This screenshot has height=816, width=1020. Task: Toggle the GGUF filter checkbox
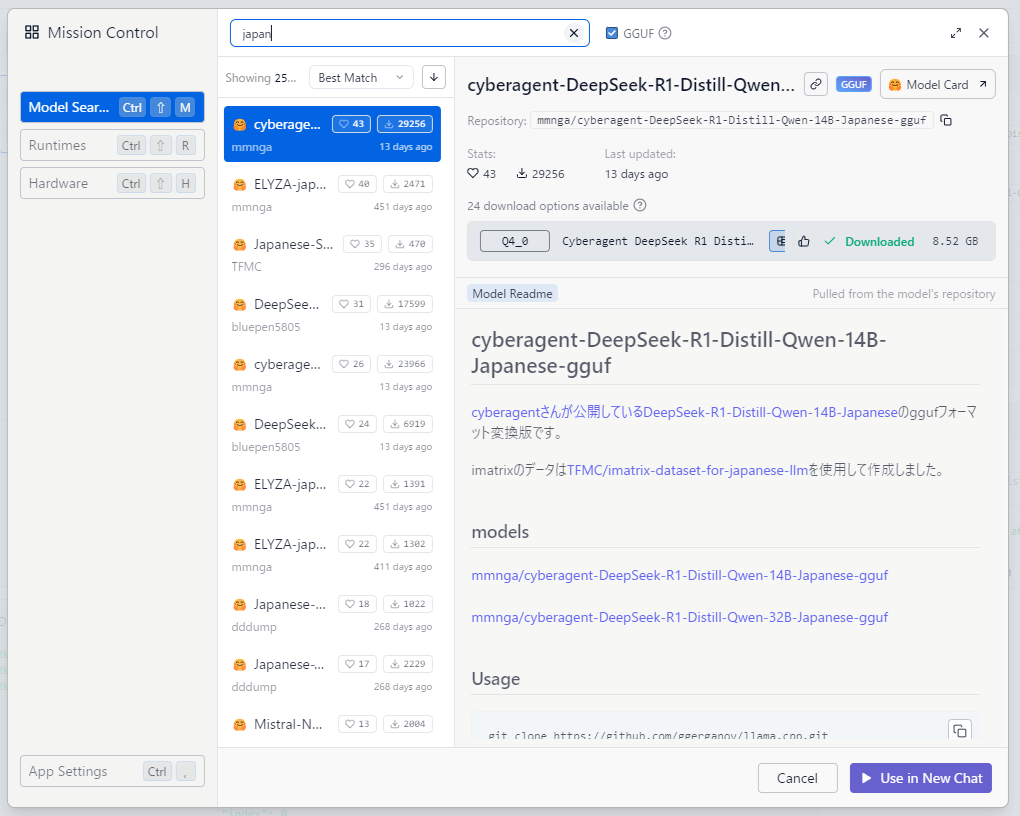(611, 33)
